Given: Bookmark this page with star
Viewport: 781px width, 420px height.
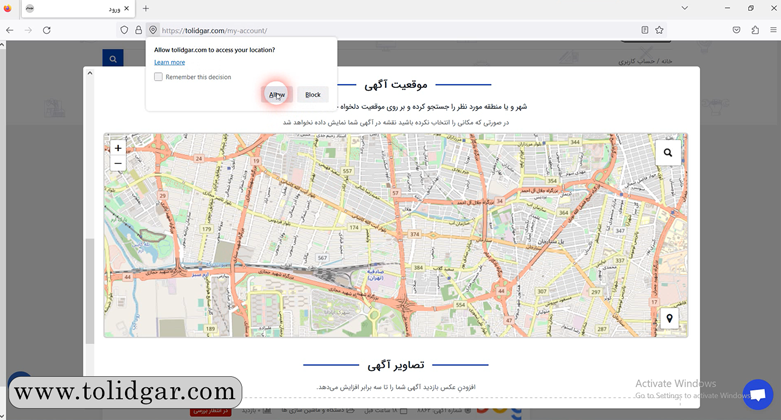Looking at the screenshot, I should click(659, 30).
